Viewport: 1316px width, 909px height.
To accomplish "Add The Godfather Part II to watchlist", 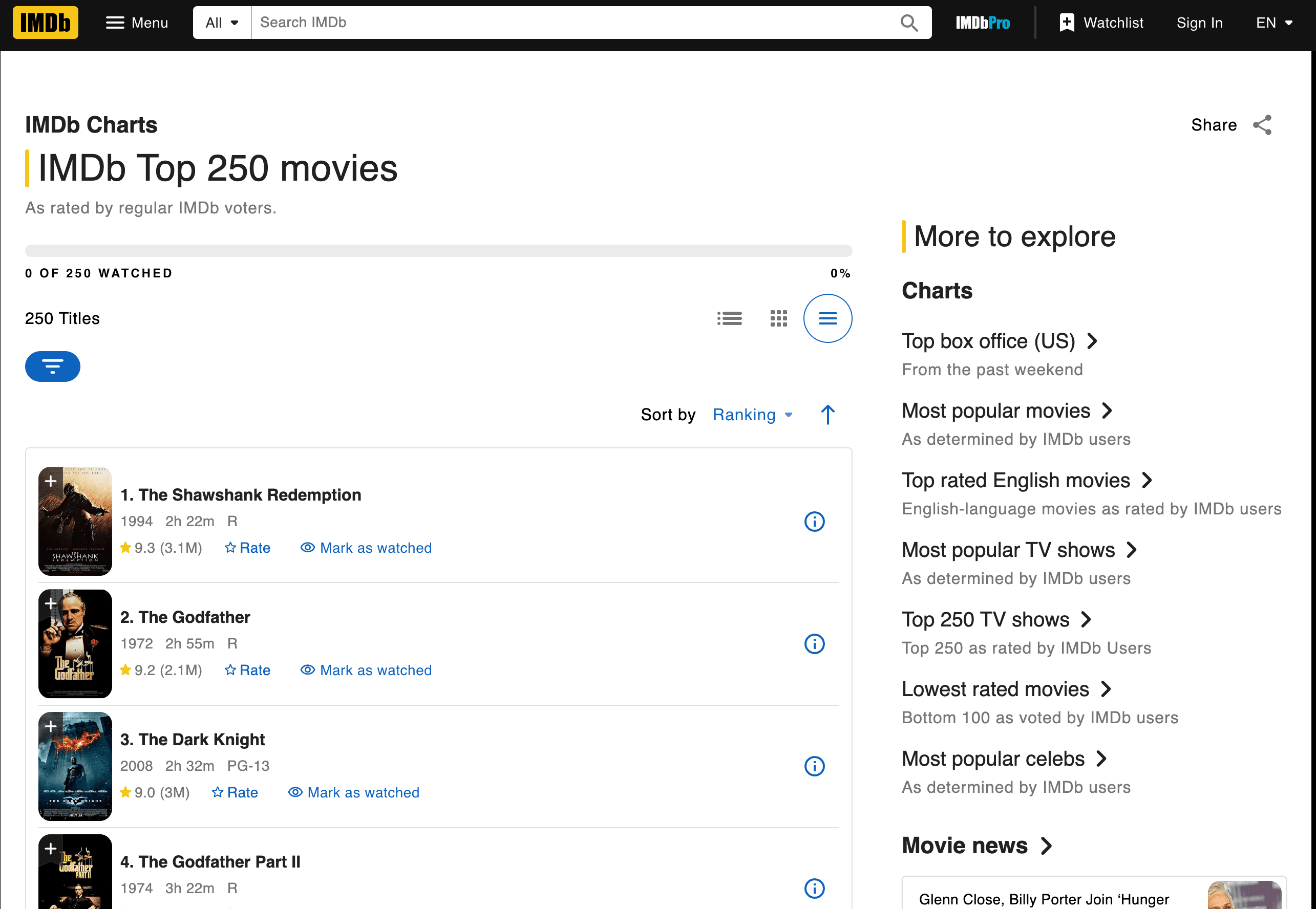I will tap(50, 848).
